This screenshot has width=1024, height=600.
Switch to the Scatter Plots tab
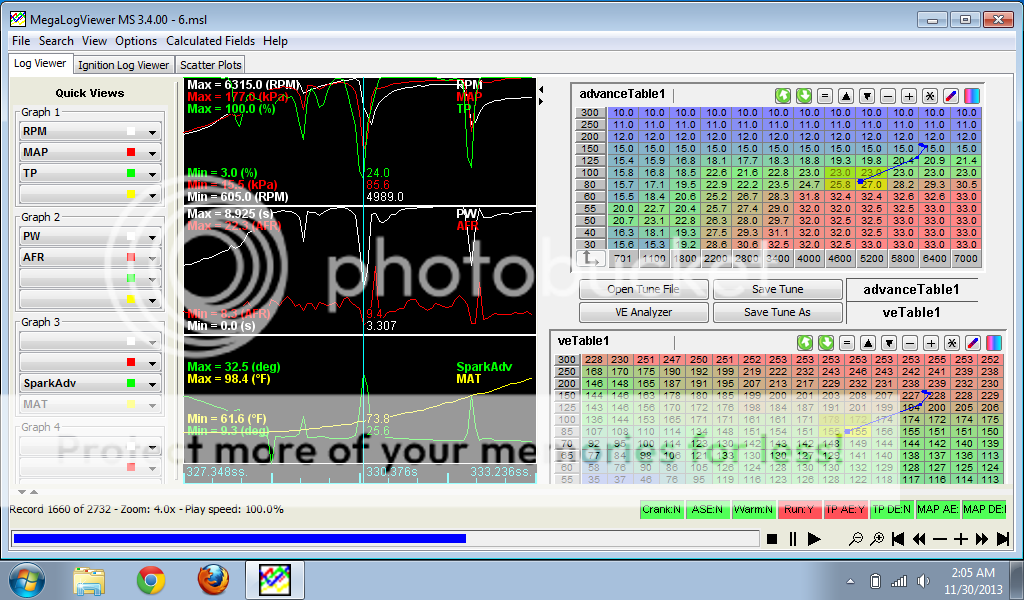tap(209, 65)
